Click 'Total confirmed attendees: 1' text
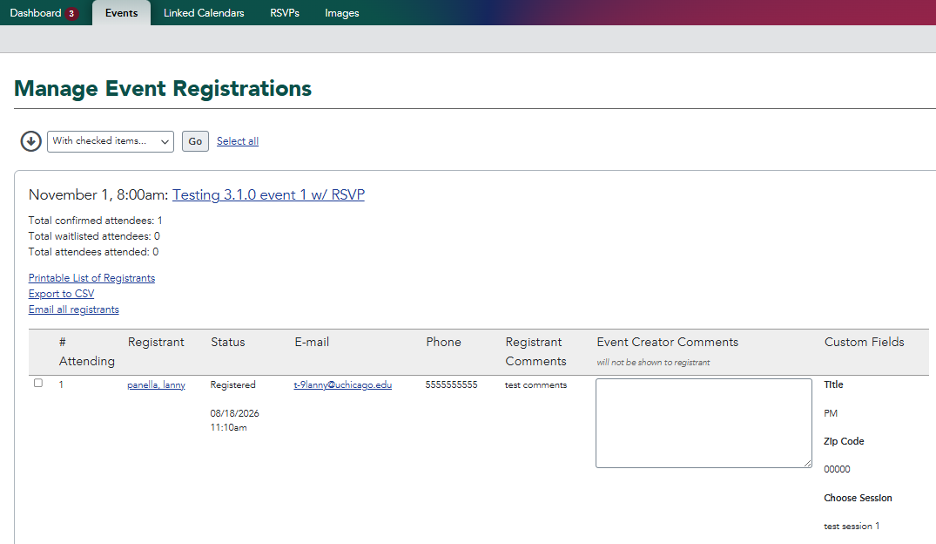936x544 pixels. point(96,221)
